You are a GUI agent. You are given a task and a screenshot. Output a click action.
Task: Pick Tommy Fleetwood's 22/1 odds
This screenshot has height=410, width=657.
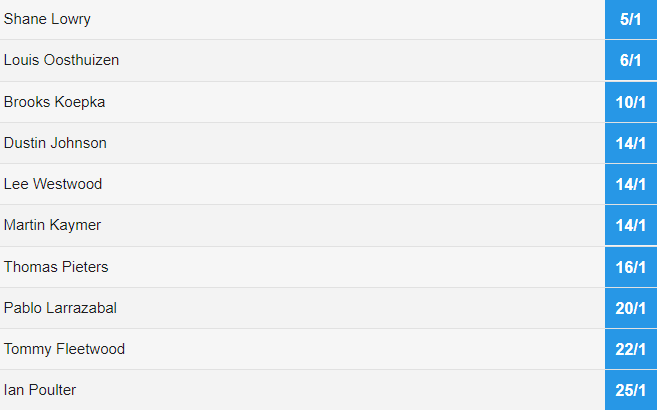631,349
